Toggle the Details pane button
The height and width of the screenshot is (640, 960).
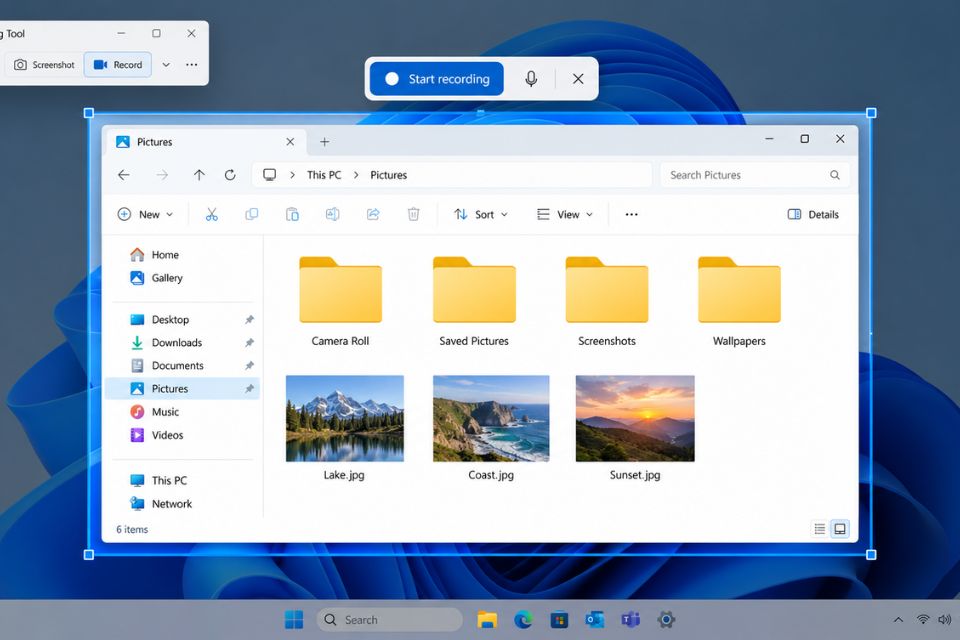(x=813, y=214)
